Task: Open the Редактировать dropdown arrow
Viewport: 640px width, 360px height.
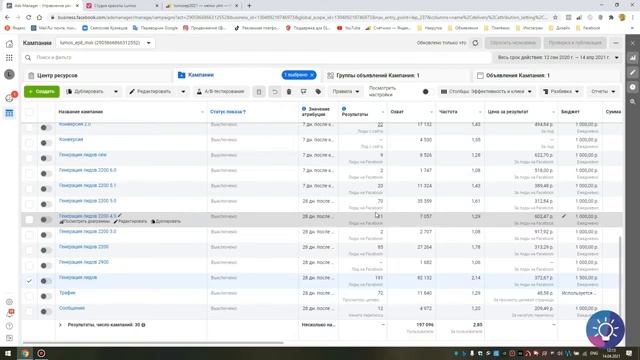Action: point(183,92)
